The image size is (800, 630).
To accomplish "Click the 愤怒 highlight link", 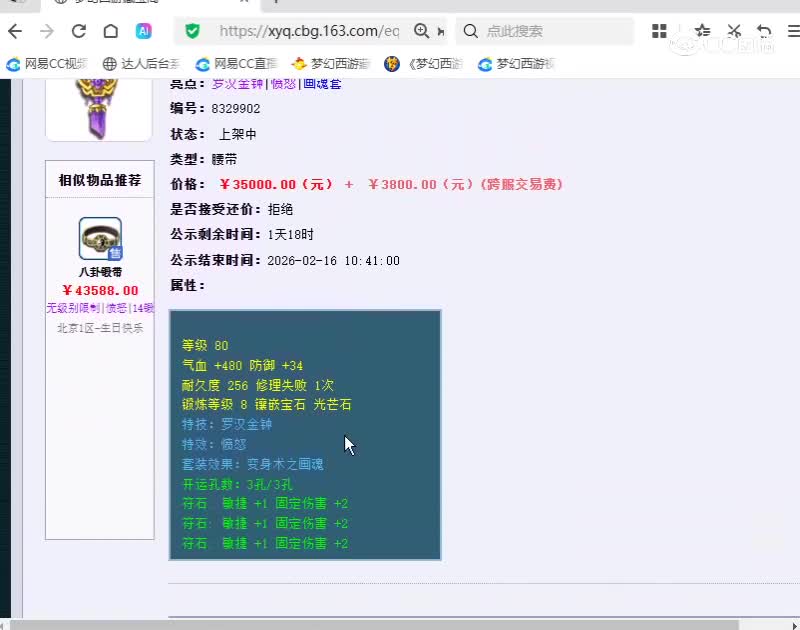I will 284,84.
